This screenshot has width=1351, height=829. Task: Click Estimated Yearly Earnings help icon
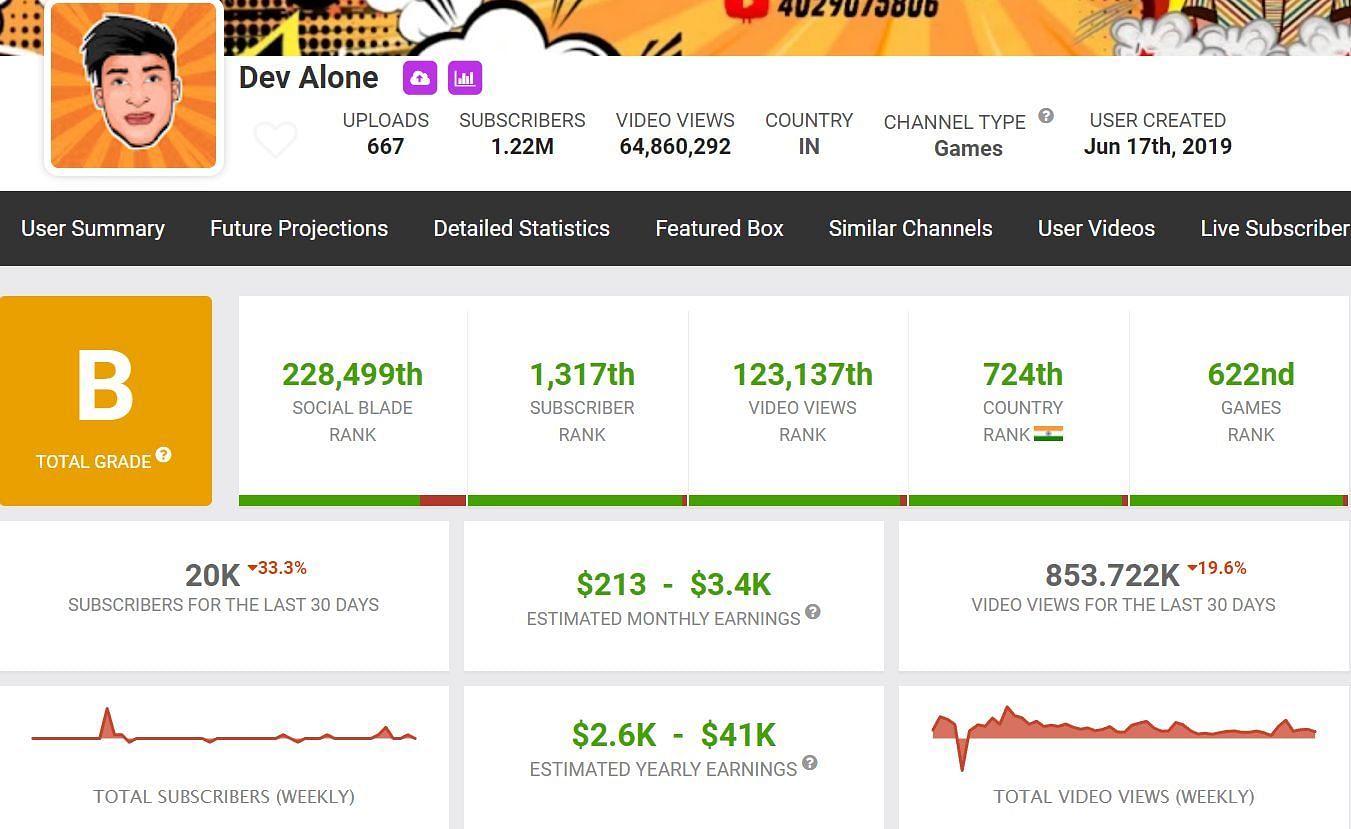(x=810, y=763)
